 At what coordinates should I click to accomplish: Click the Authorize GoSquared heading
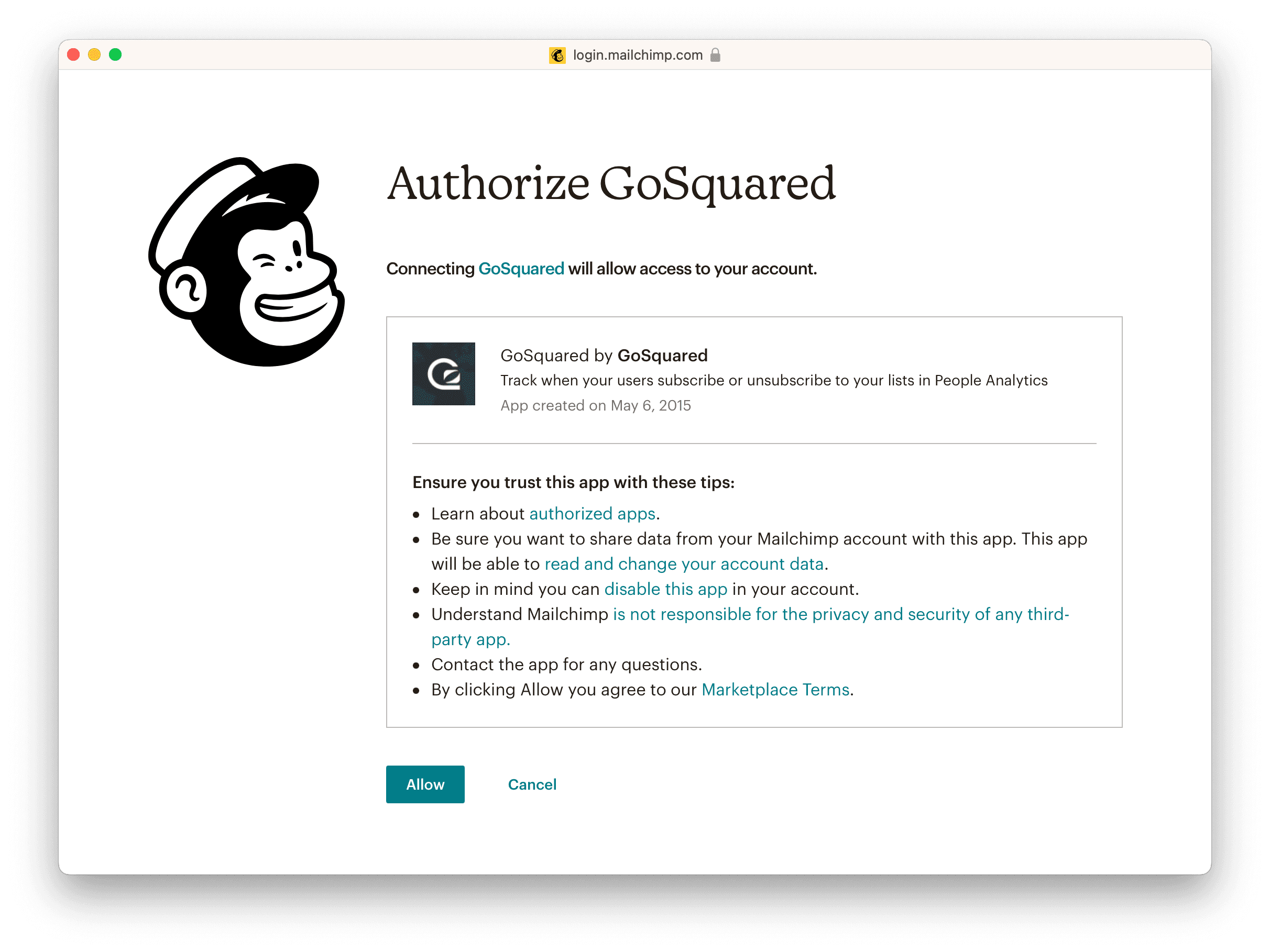611,184
